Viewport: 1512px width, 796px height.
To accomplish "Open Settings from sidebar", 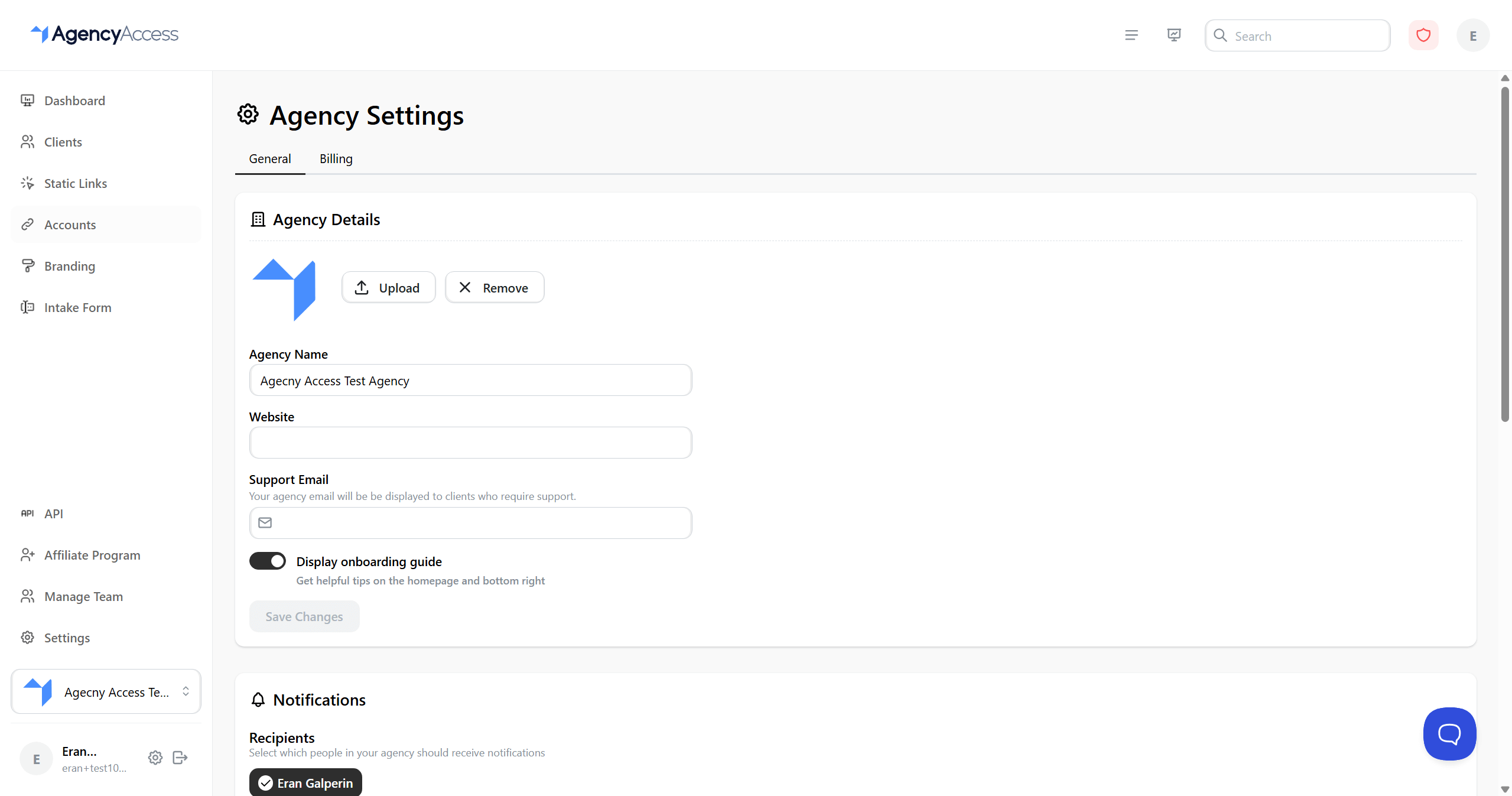I will coord(106,638).
